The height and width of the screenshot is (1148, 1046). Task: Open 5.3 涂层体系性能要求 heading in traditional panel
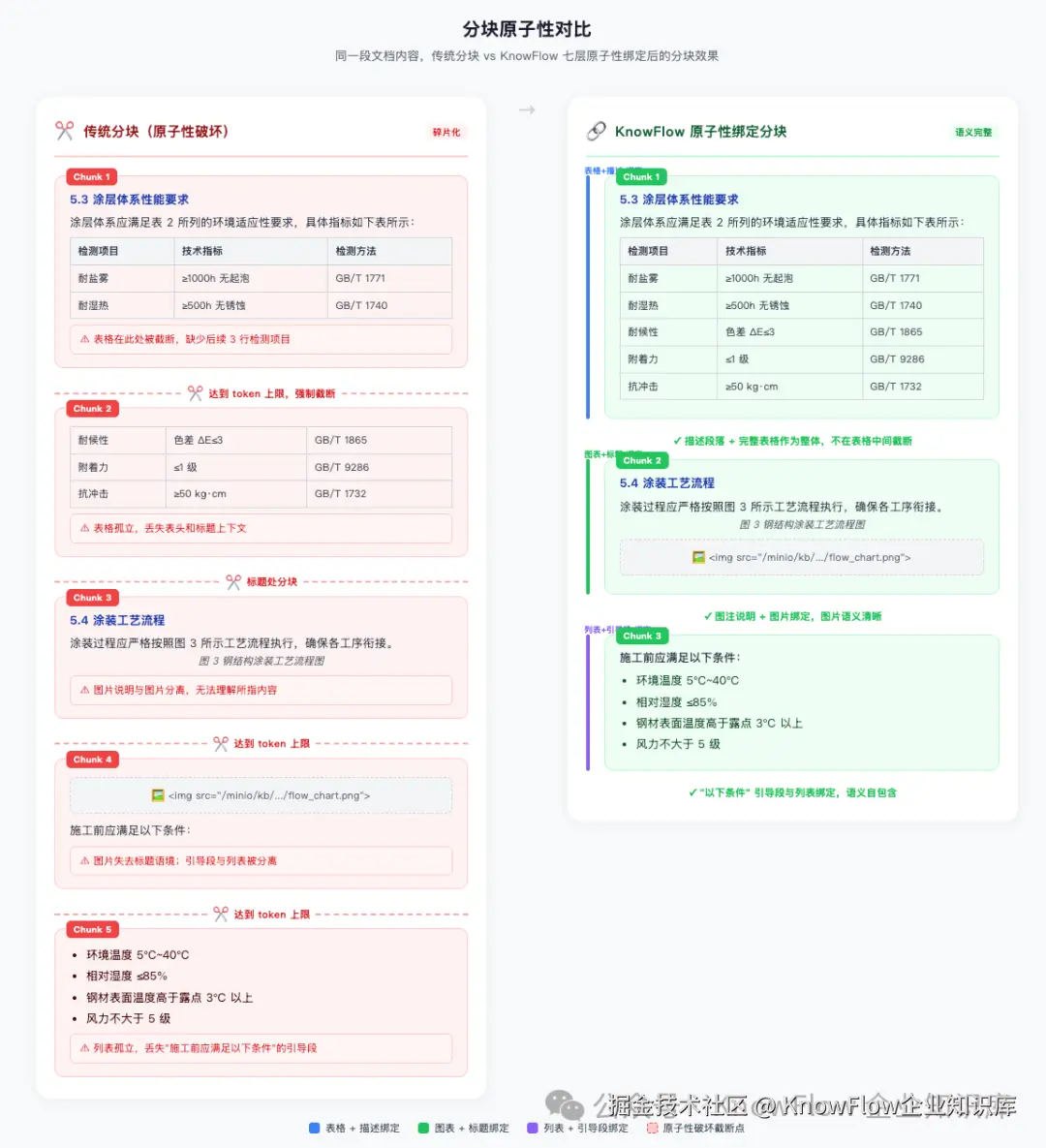(130, 200)
